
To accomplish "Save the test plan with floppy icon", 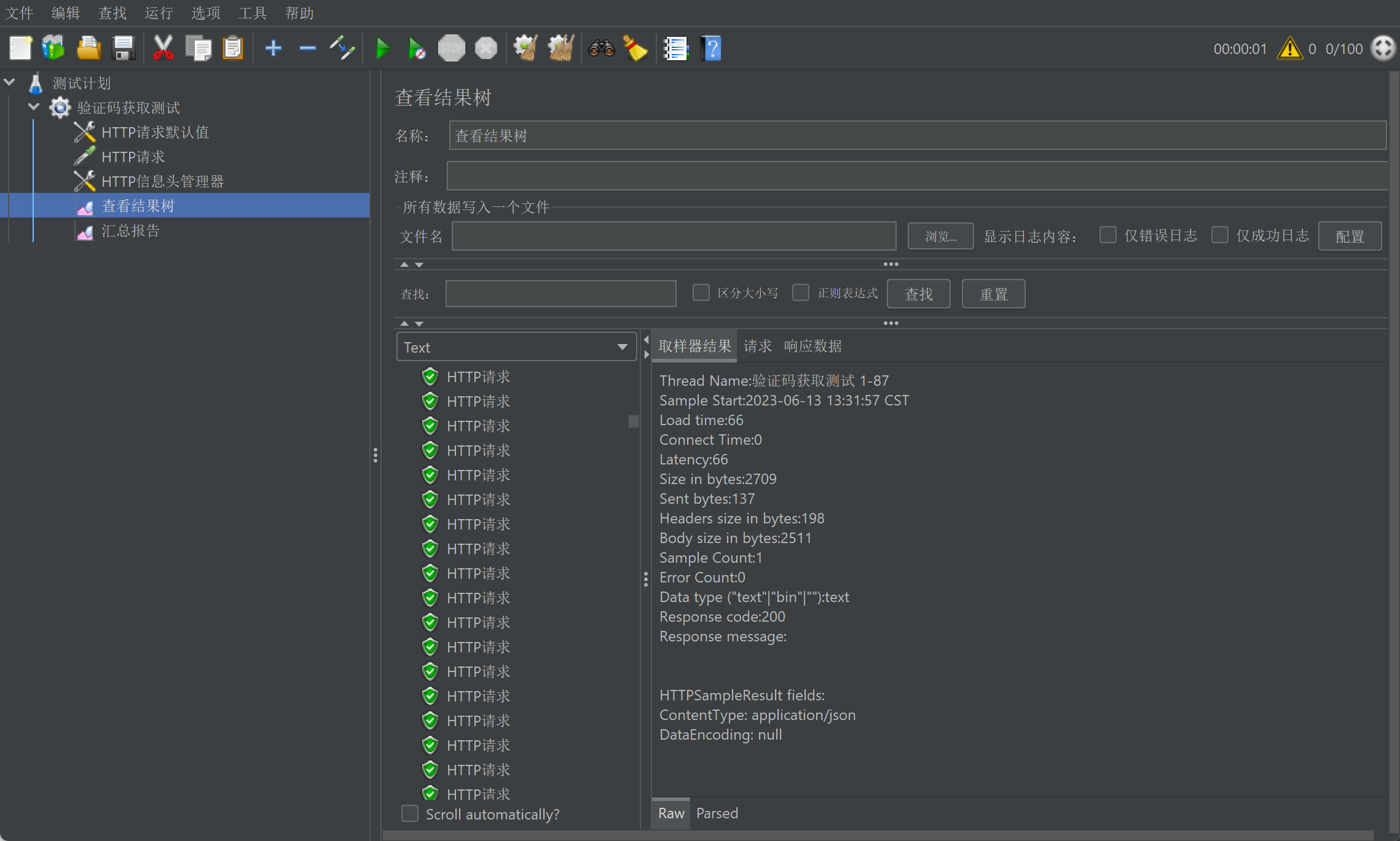I will tap(124, 48).
